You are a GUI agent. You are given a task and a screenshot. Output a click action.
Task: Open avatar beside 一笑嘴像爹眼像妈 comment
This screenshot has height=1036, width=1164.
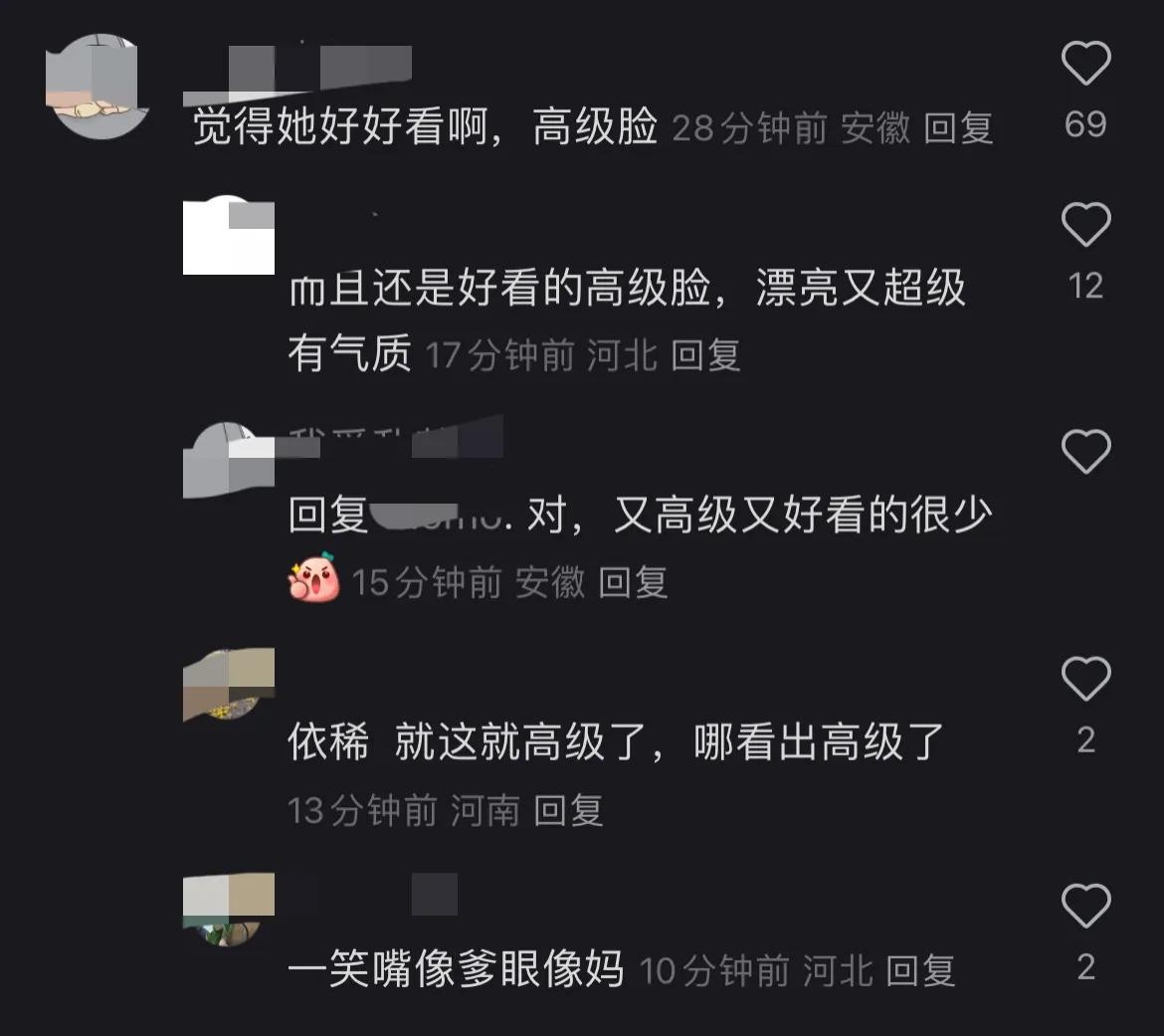click(229, 910)
